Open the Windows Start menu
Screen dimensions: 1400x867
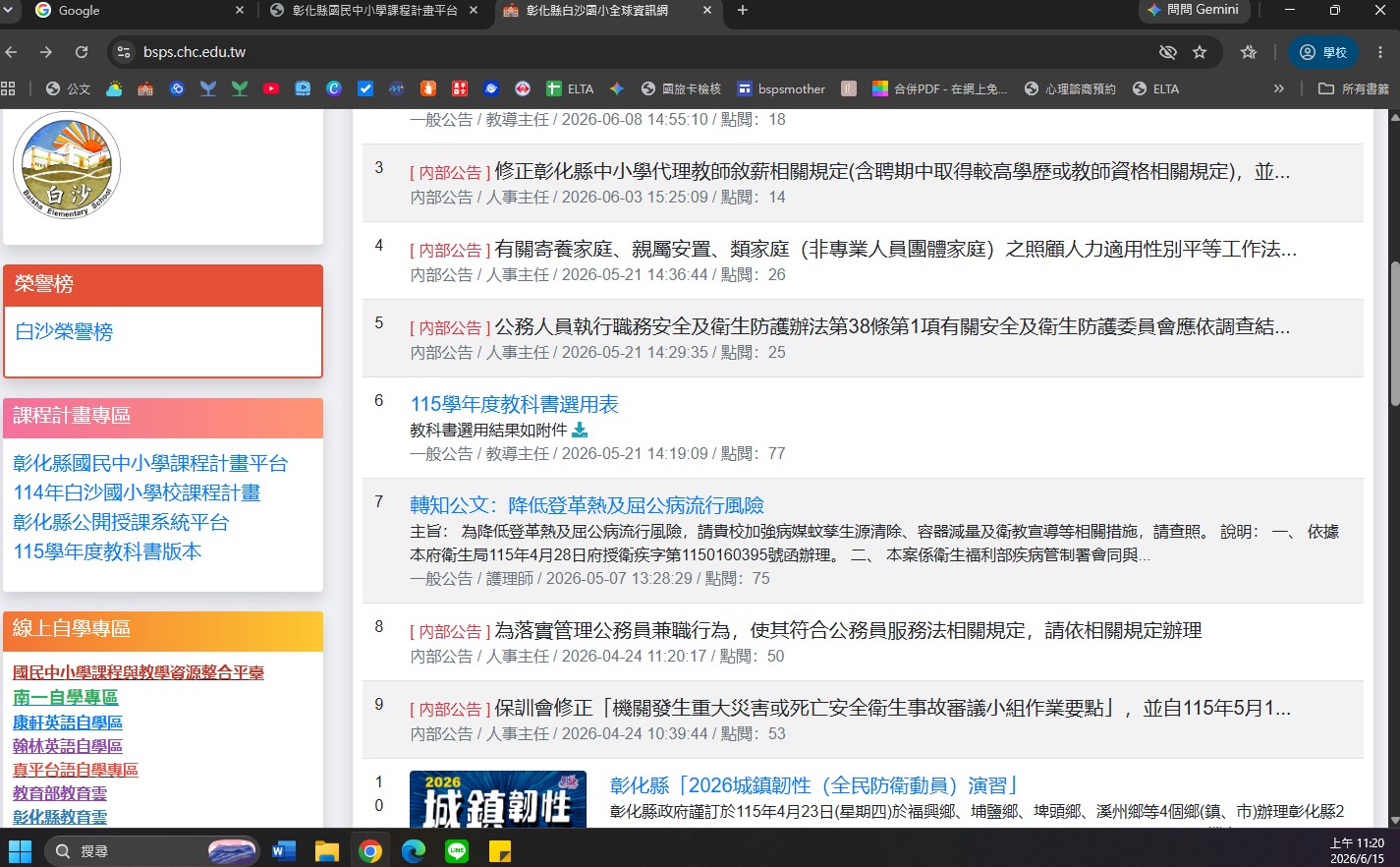click(x=20, y=850)
